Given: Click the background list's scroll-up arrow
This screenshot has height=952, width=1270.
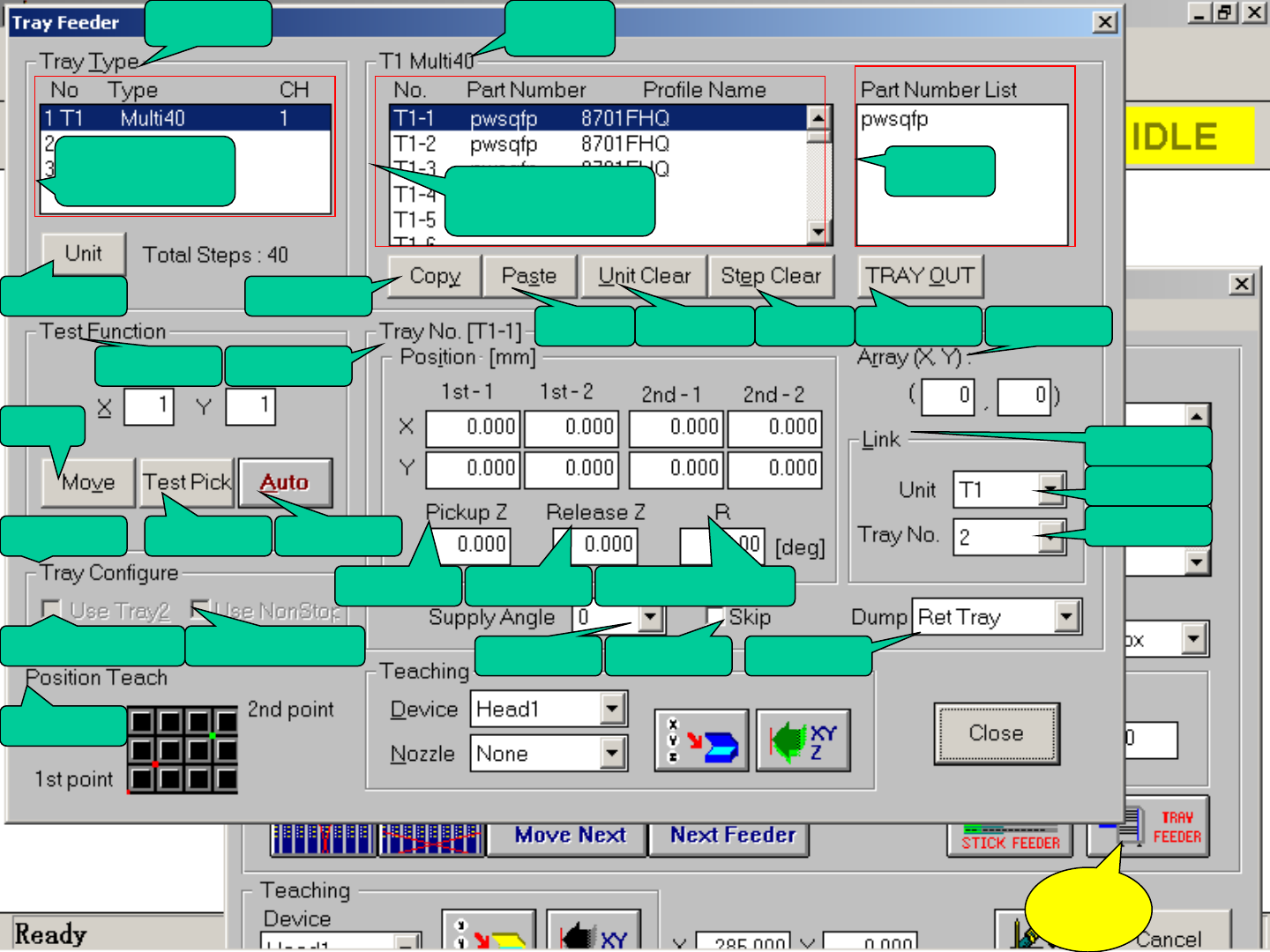Looking at the screenshot, I should pyautogui.click(x=1197, y=415).
